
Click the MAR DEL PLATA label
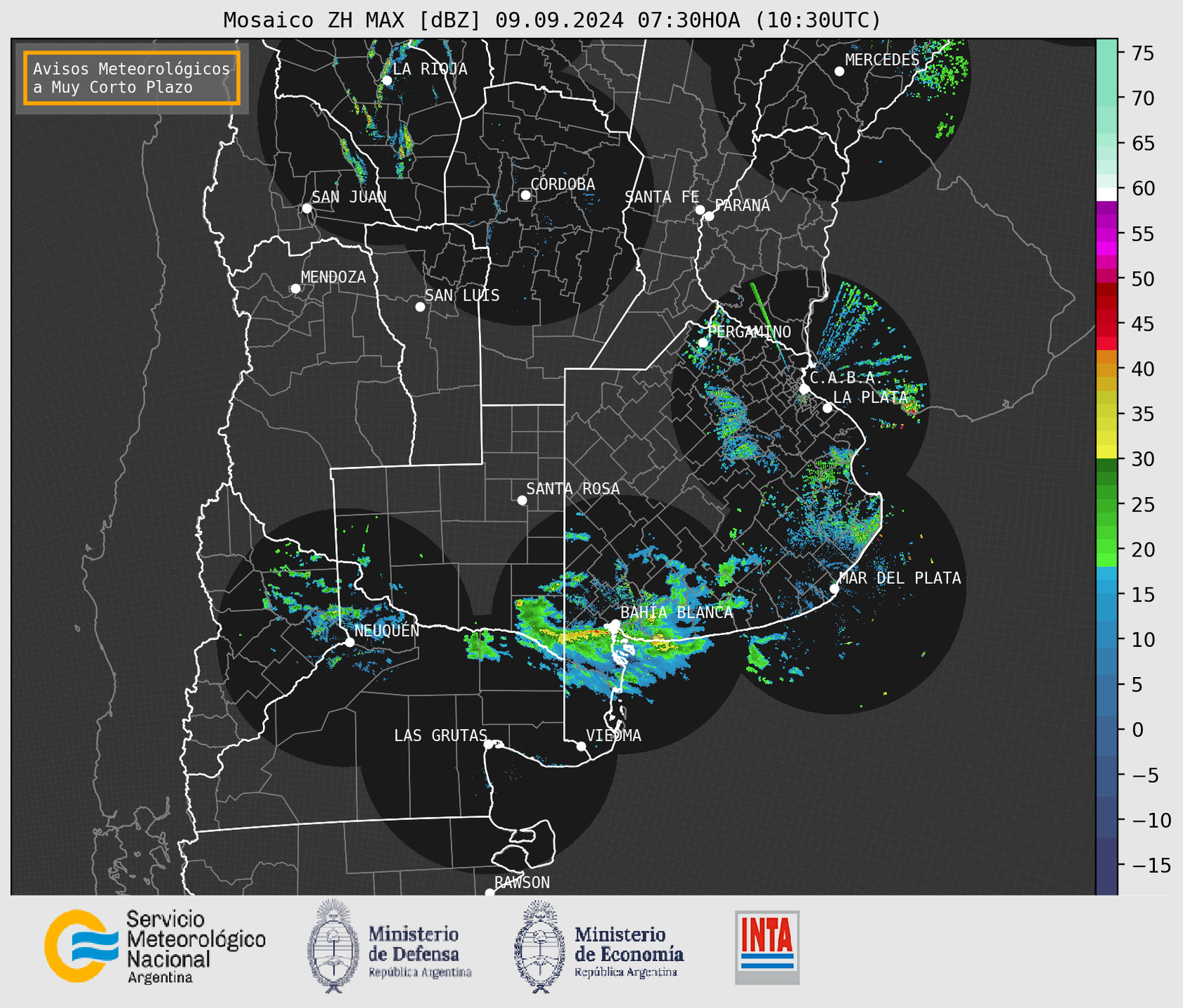tap(900, 578)
